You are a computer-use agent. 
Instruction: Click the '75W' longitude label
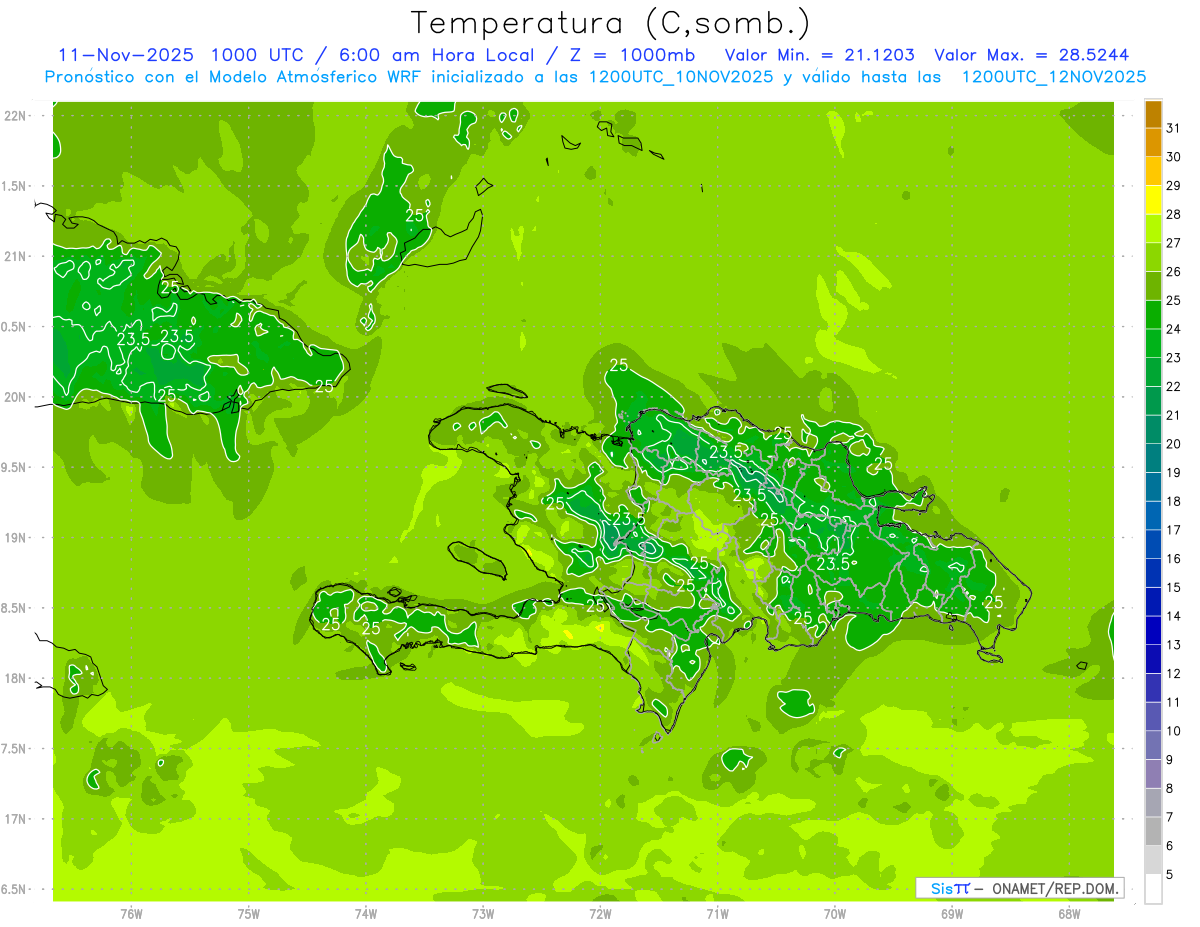click(x=249, y=914)
